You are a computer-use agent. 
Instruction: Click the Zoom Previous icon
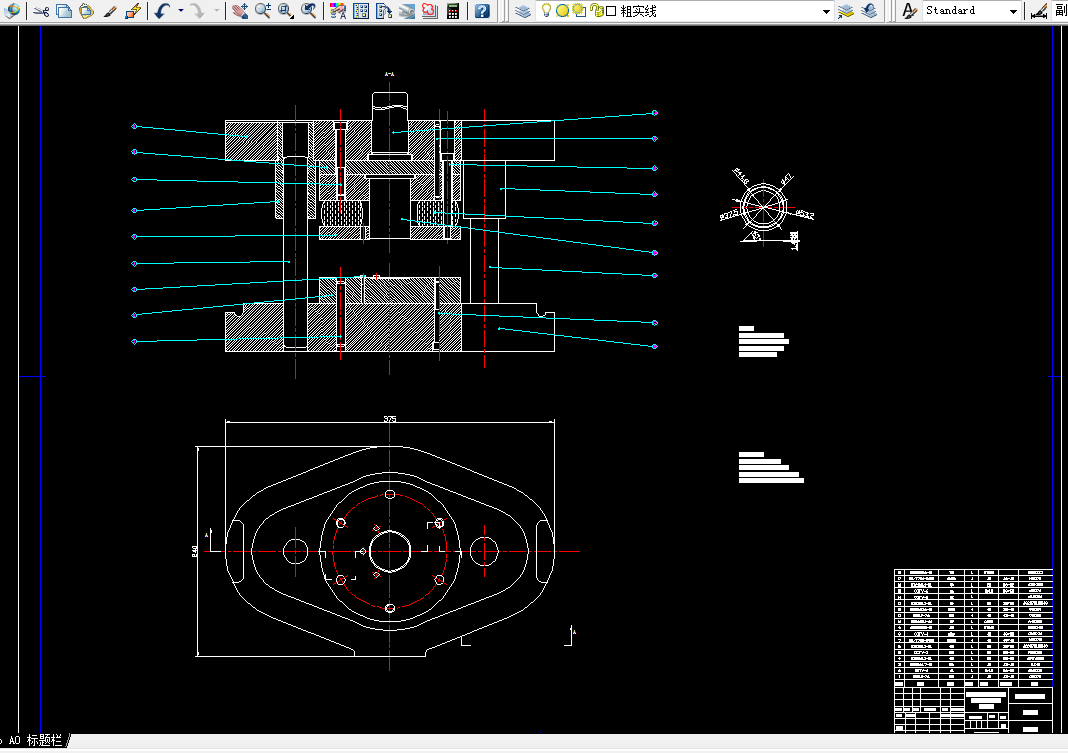coord(309,11)
